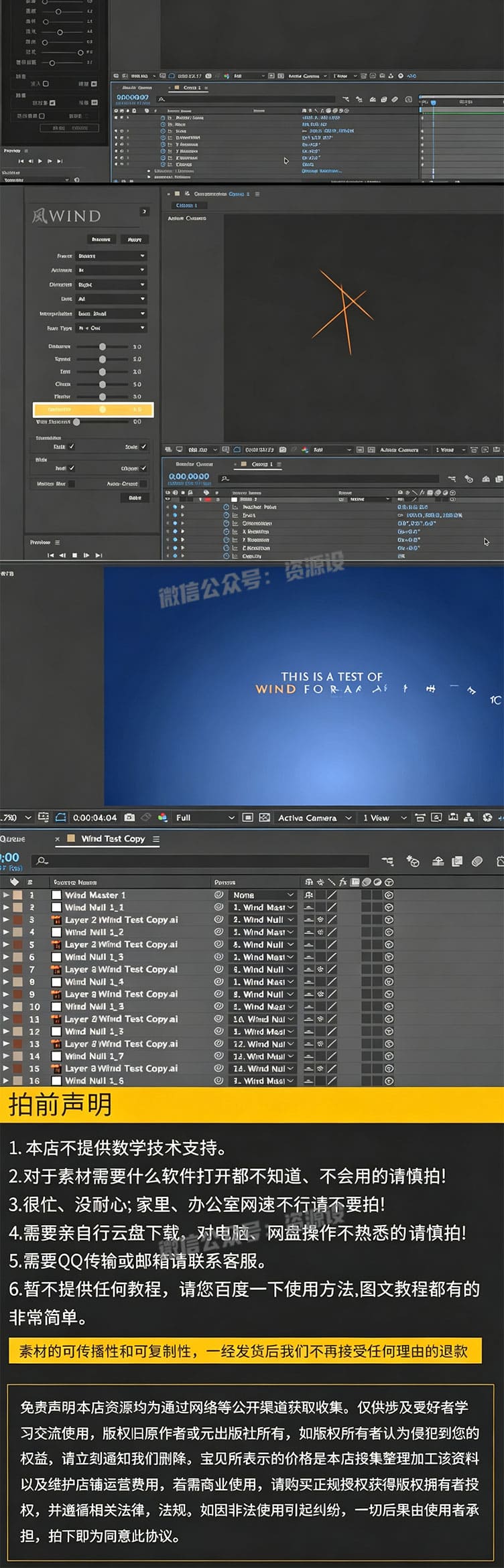
Task: Toggle Draft 3D icon in Wind Test Copy timeline
Action: (x=413, y=861)
